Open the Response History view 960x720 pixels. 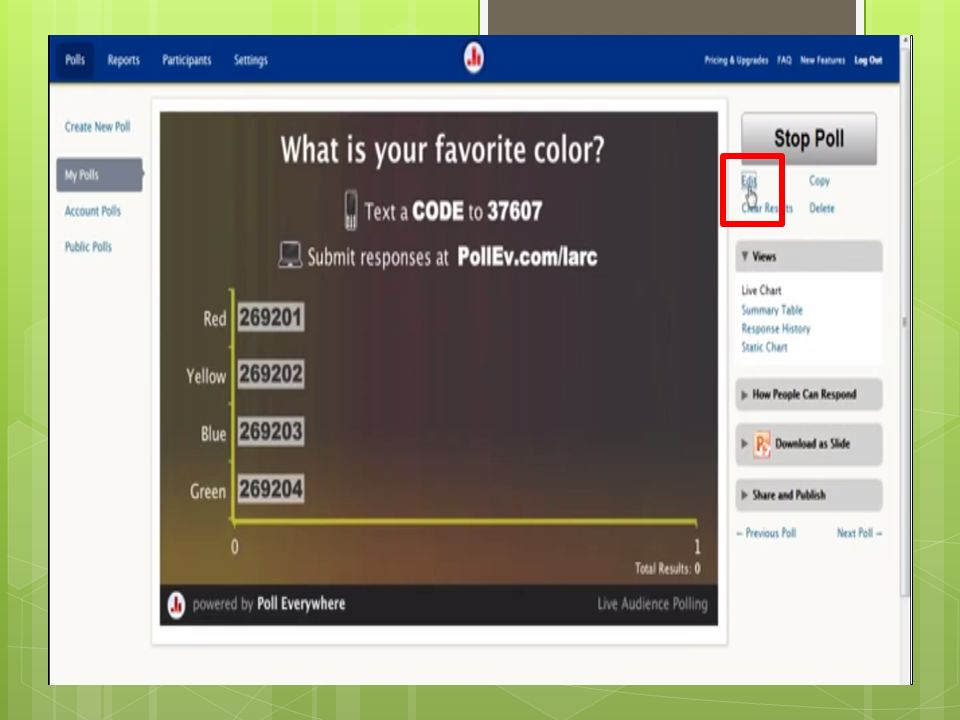pos(776,329)
